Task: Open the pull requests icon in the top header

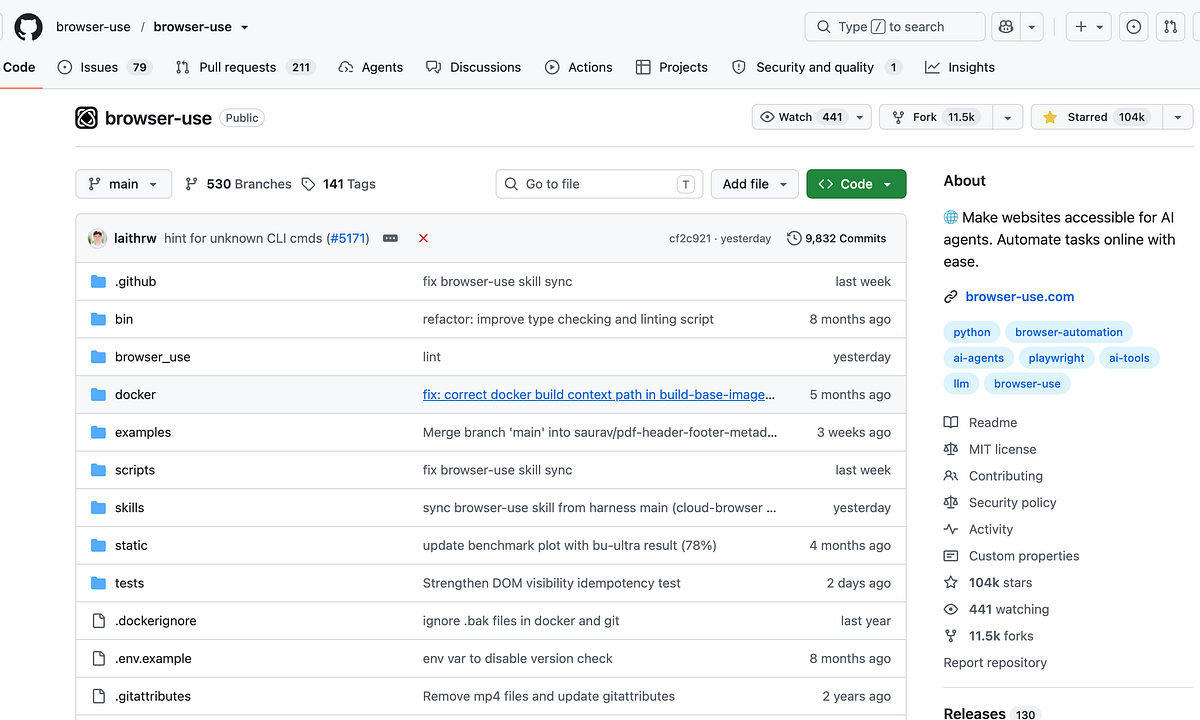Action: [1171, 27]
